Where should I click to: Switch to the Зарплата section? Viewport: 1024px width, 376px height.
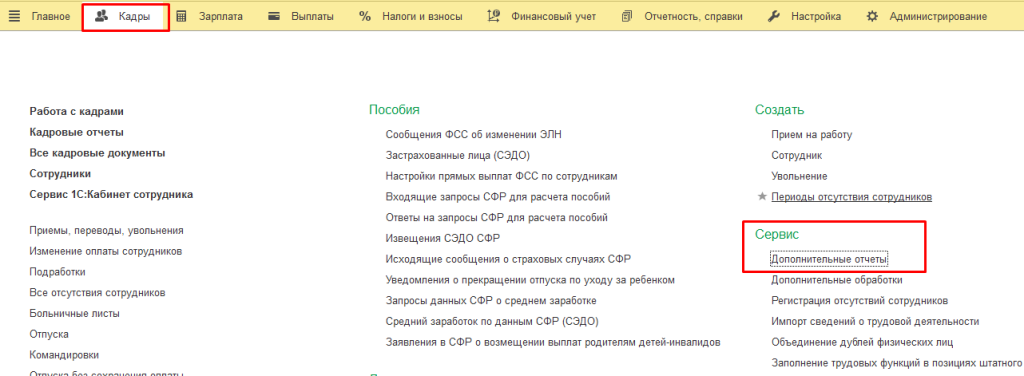point(221,16)
